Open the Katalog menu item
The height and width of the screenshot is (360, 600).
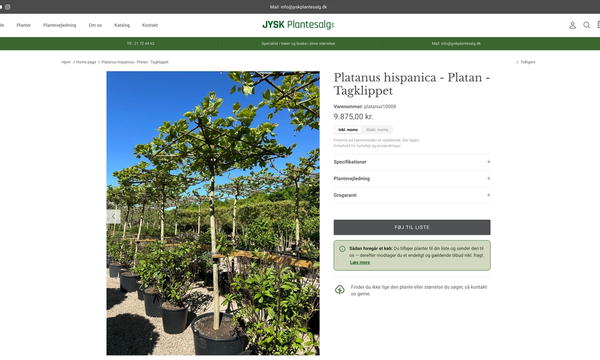122,25
